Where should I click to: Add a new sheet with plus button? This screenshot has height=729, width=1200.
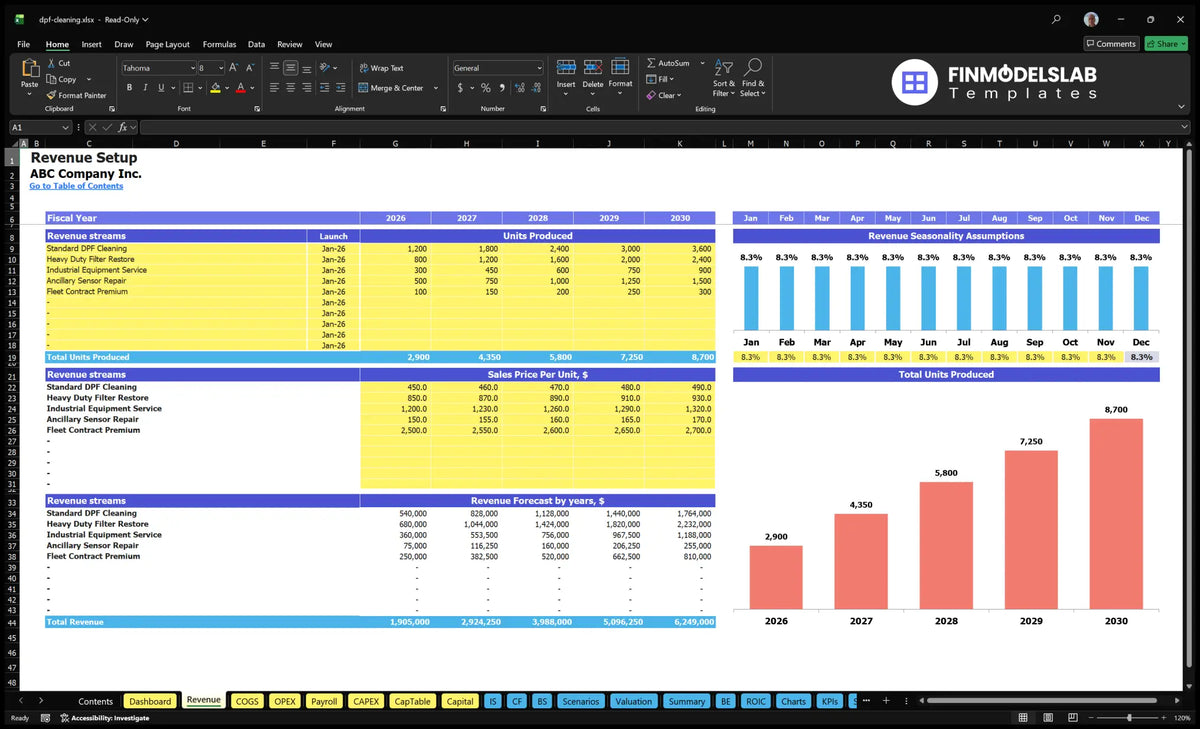pyautogui.click(x=886, y=701)
